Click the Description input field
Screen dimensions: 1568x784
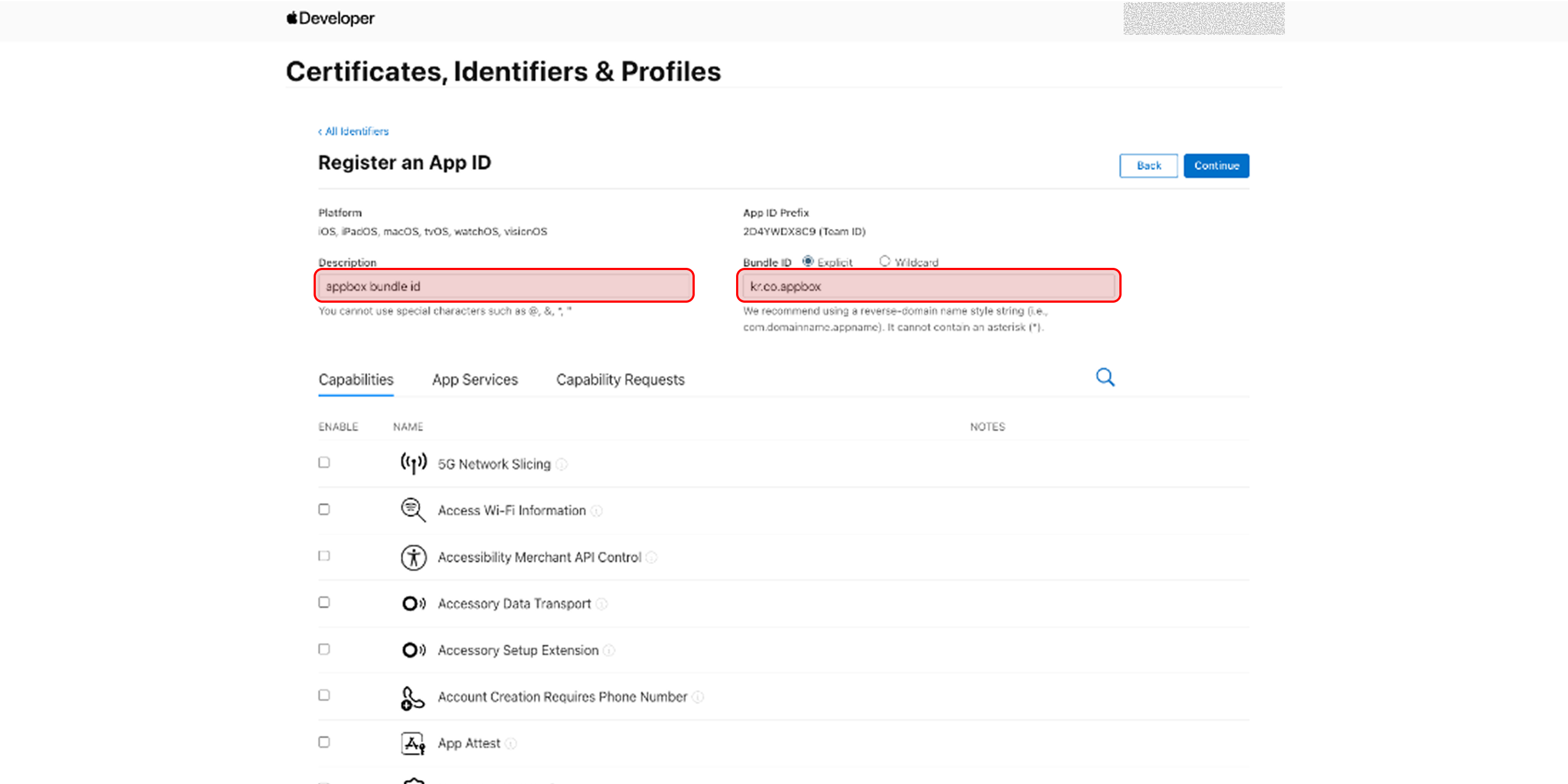(504, 285)
